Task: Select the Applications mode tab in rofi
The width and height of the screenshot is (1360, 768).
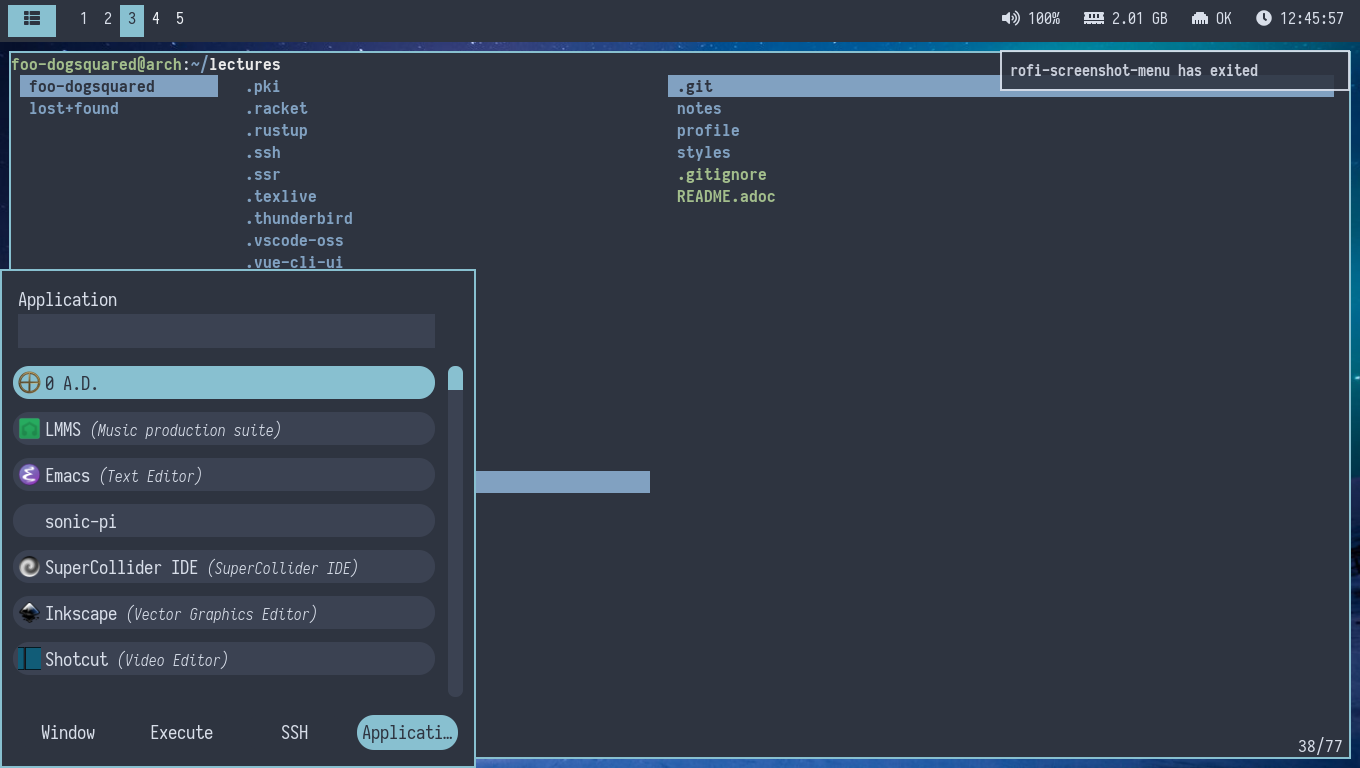Action: 407,732
